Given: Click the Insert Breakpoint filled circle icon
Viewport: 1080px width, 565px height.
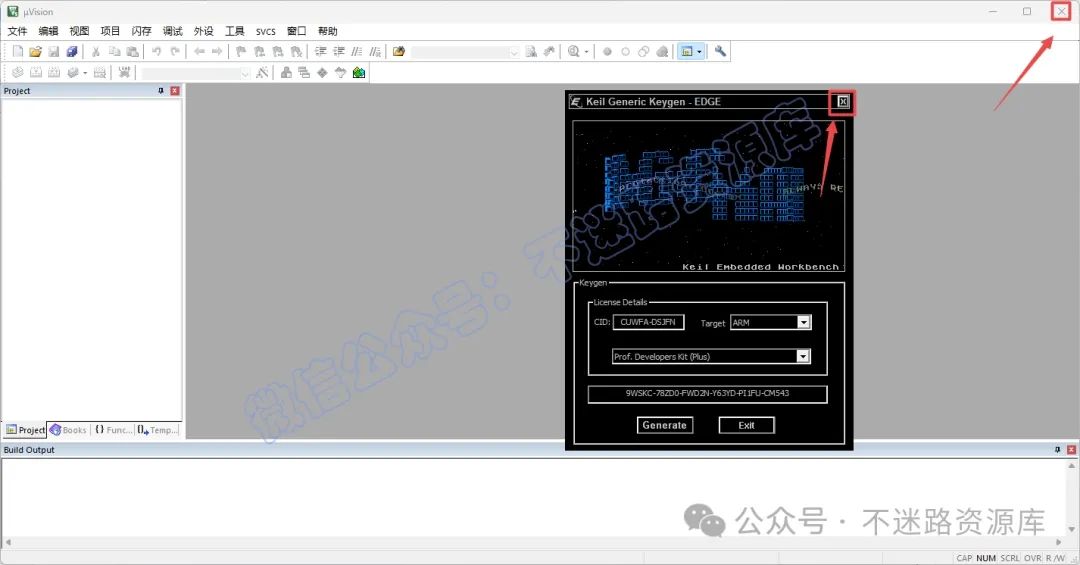Looking at the screenshot, I should [x=607, y=51].
